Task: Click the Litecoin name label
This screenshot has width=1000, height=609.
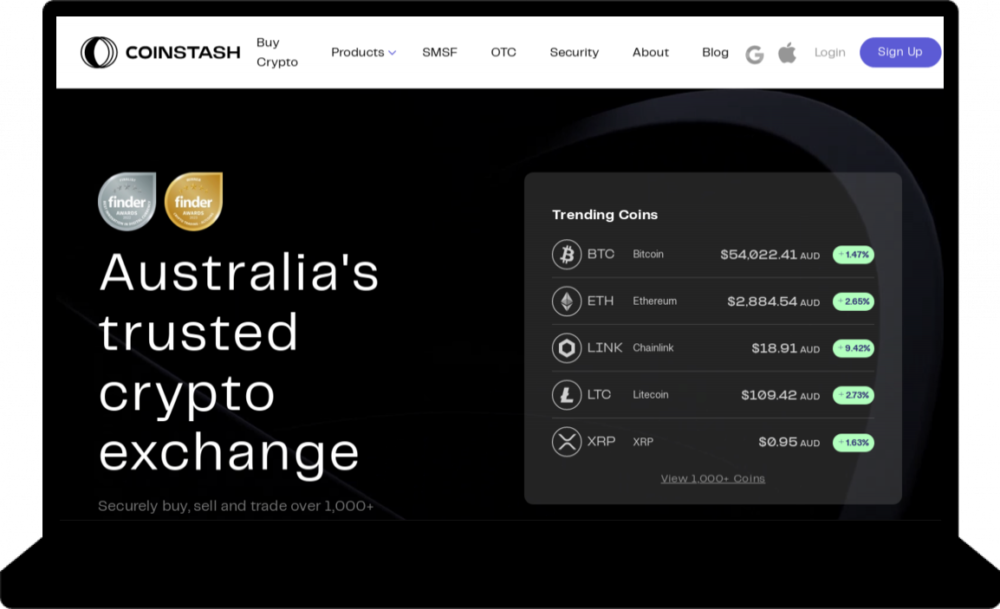Action: point(651,395)
